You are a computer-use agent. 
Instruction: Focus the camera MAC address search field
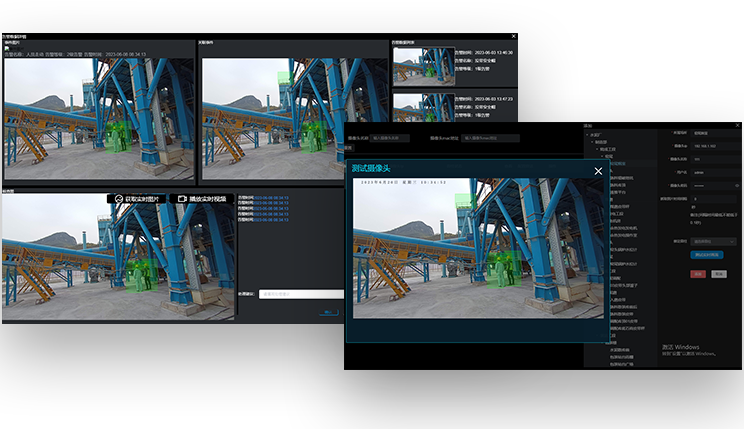(490, 138)
